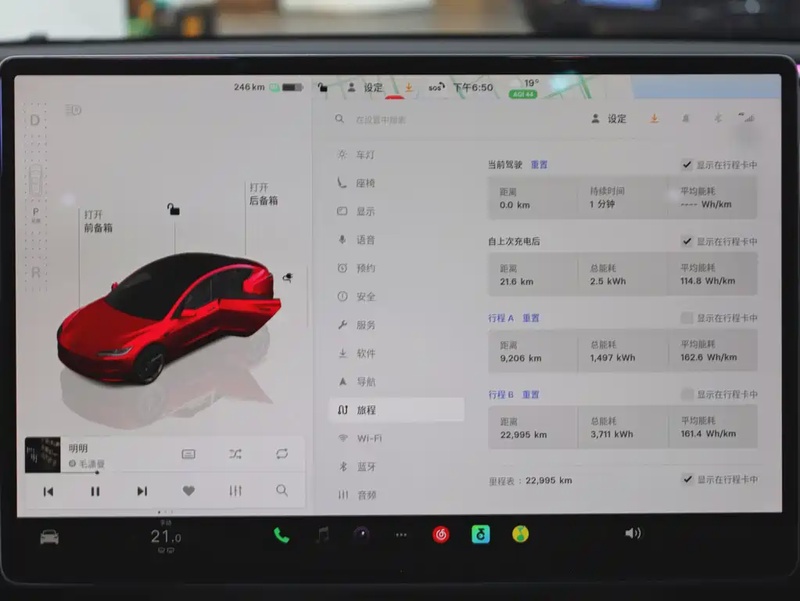Favorite the current song with heart icon
Viewport: 800px width, 601px height.
(188, 491)
